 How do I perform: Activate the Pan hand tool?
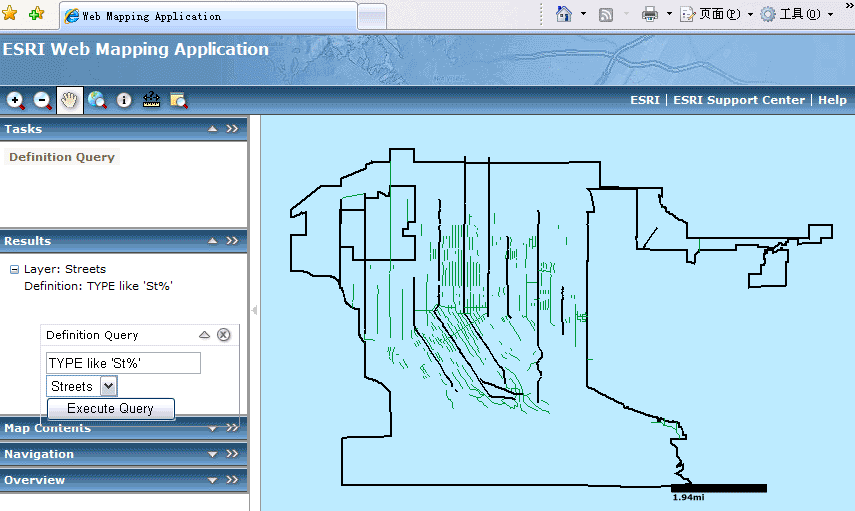coord(70,100)
